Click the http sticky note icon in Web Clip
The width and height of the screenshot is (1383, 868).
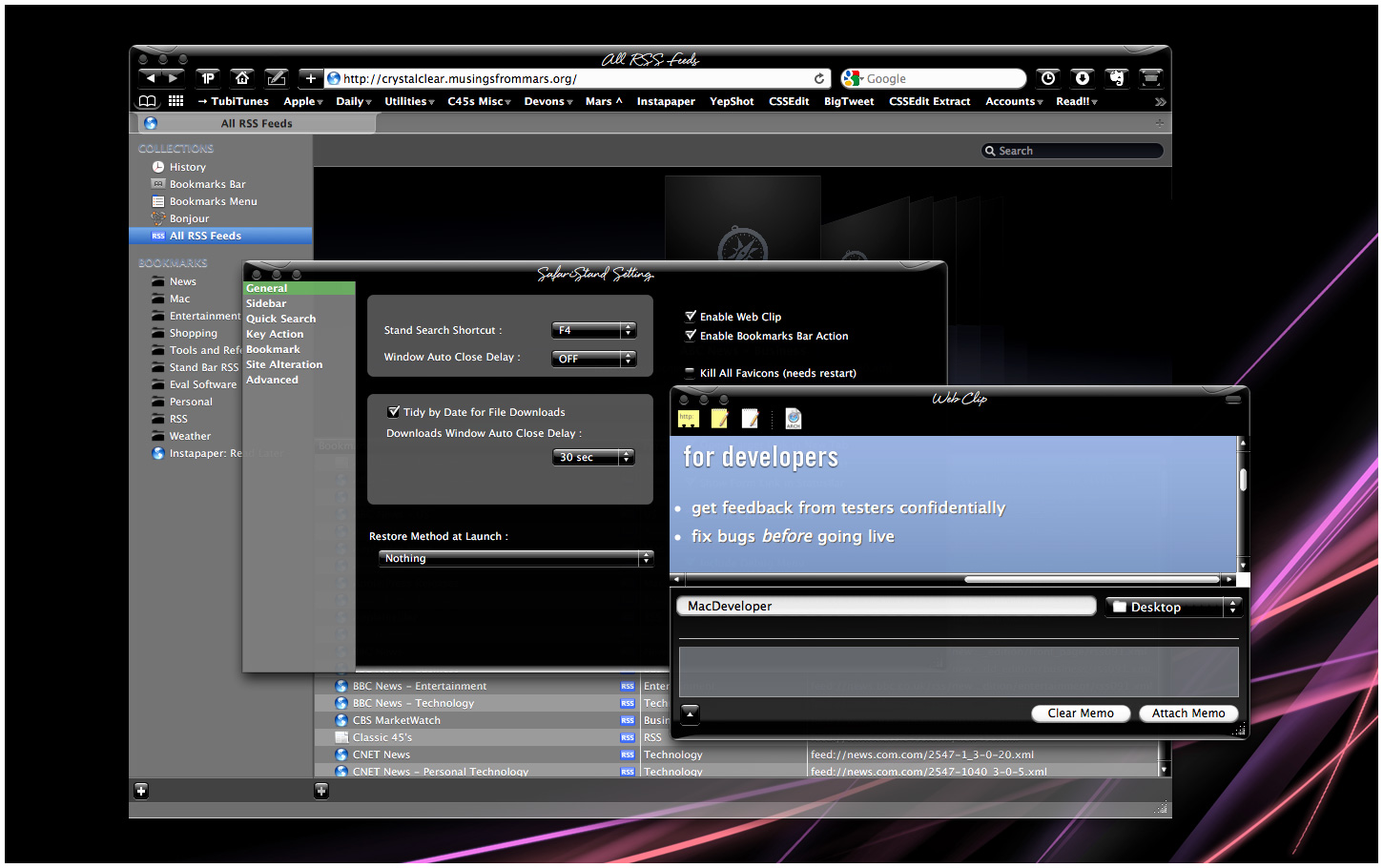tap(688, 419)
